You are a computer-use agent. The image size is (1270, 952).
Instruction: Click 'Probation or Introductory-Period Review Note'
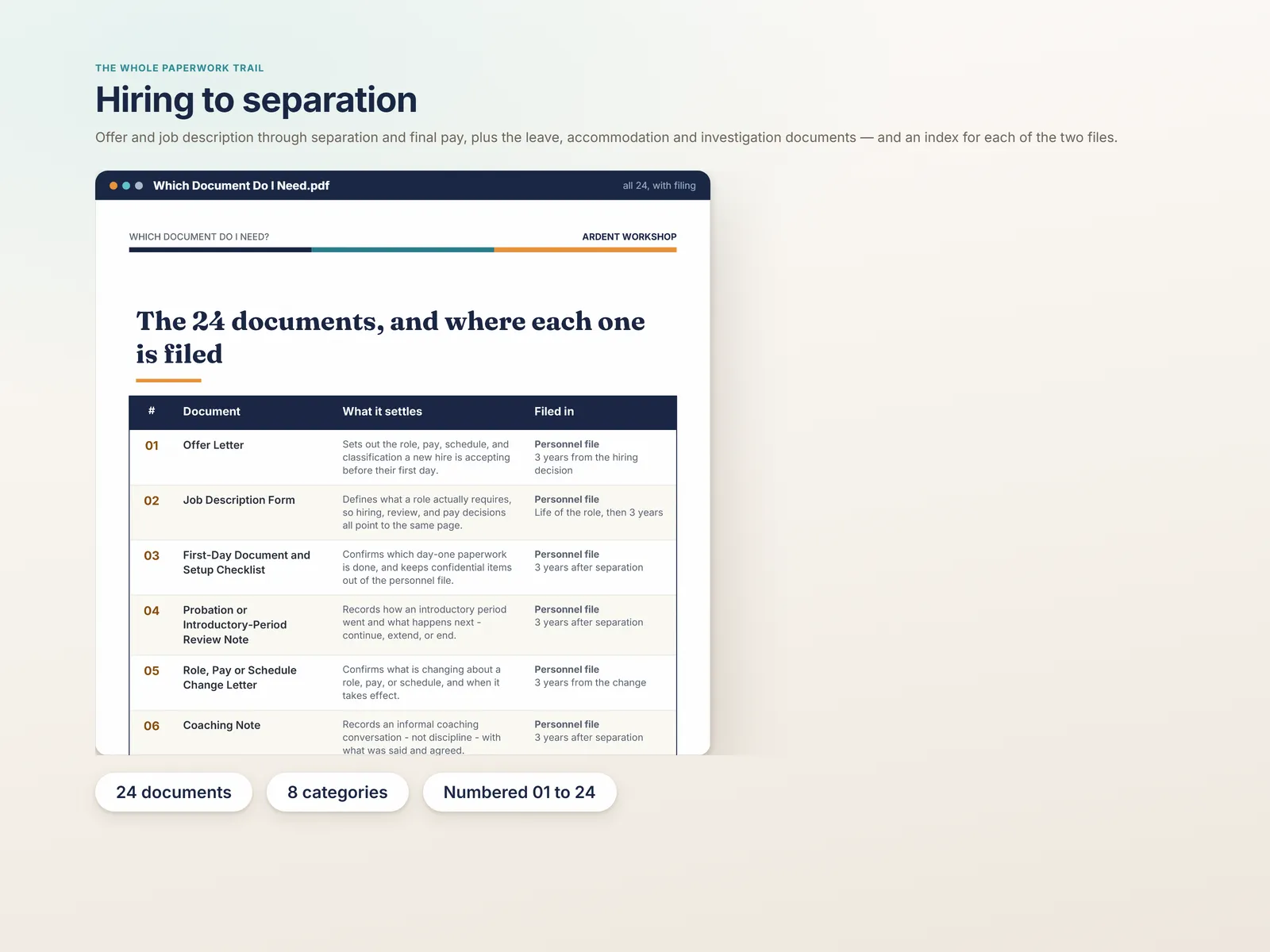(235, 624)
